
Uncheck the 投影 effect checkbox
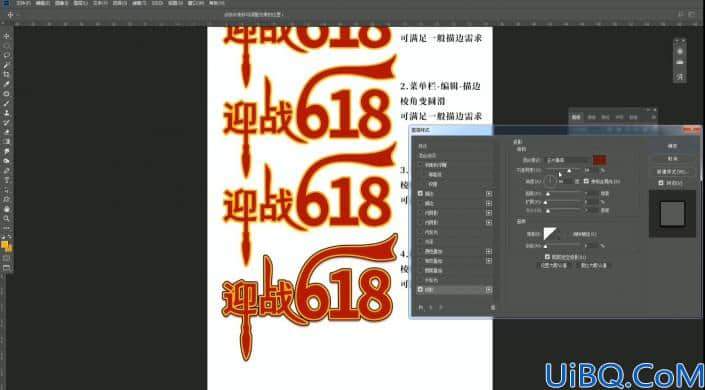point(420,290)
